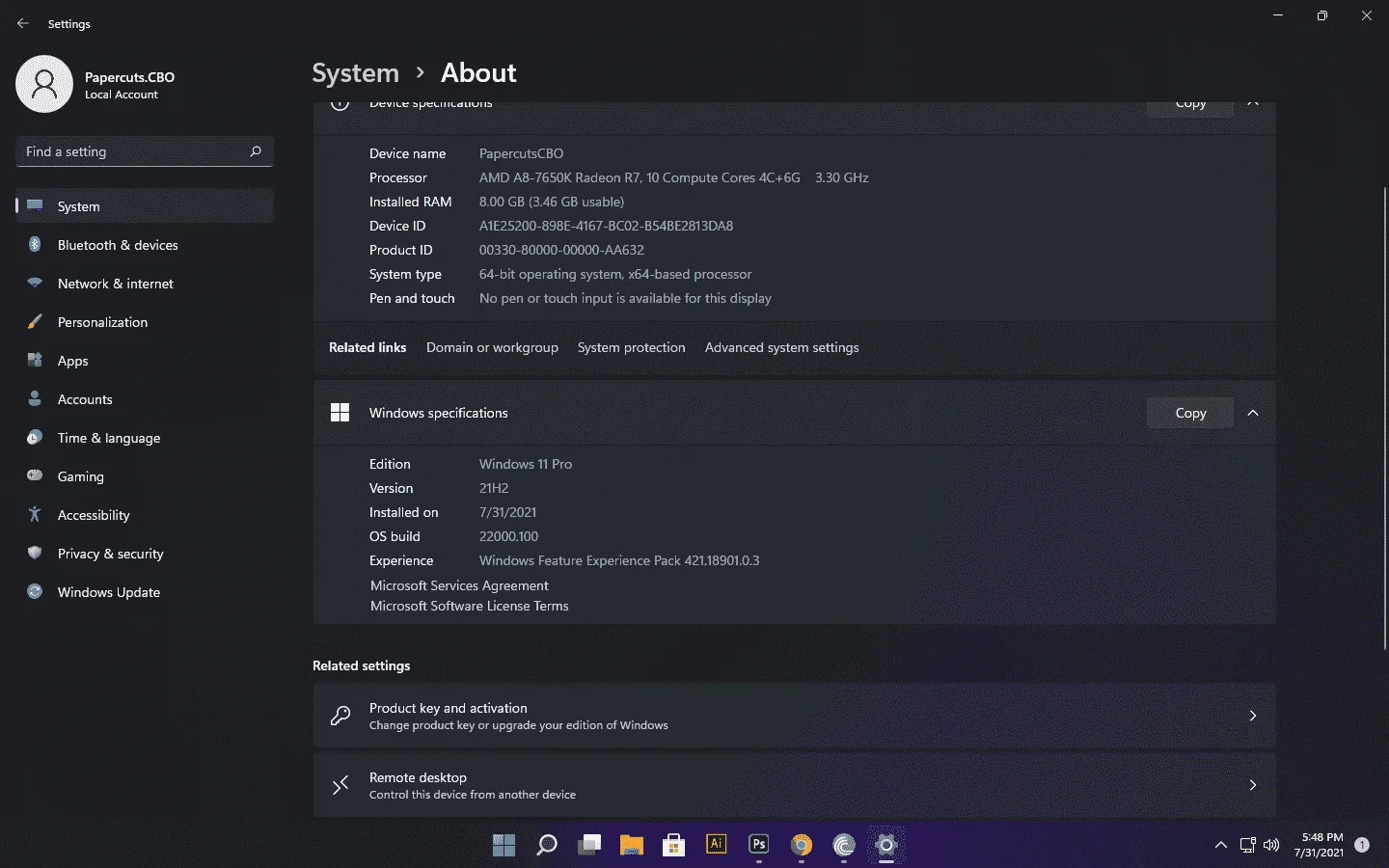Select the device name value PapercutsCBO
Image resolution: width=1389 pixels, height=868 pixels.
point(522,153)
